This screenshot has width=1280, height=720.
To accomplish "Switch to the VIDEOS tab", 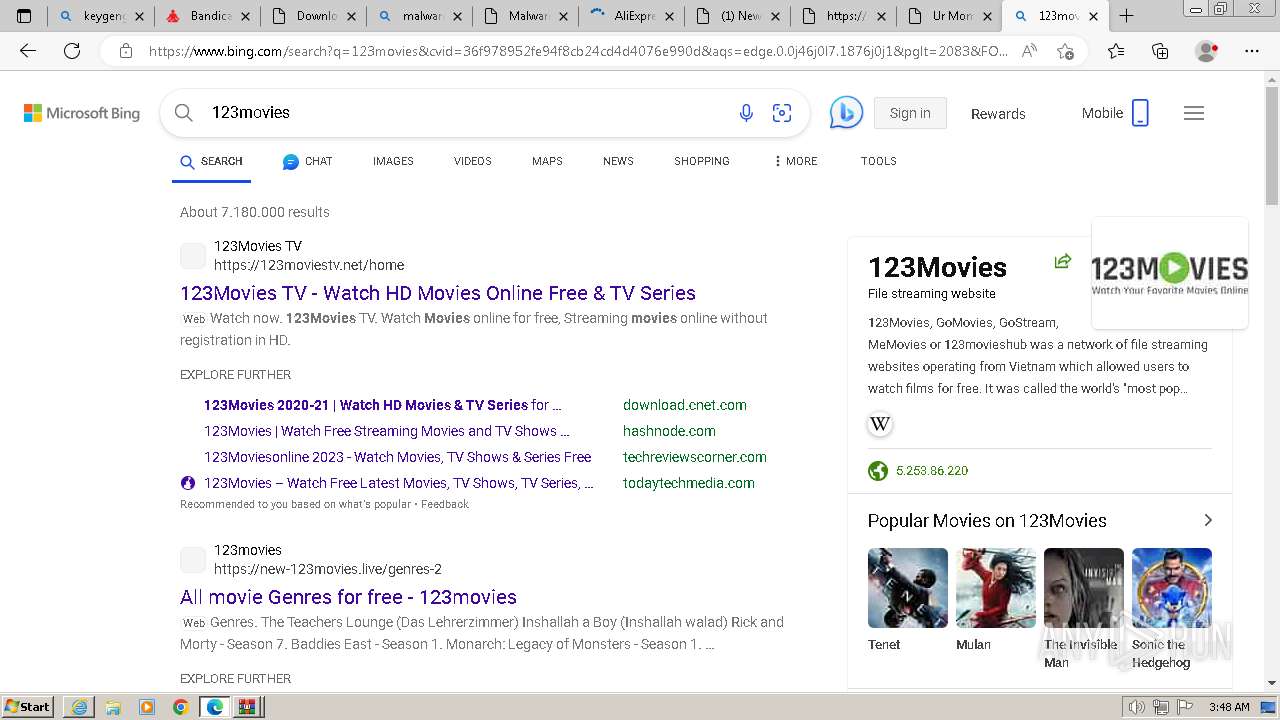I will pos(473,161).
